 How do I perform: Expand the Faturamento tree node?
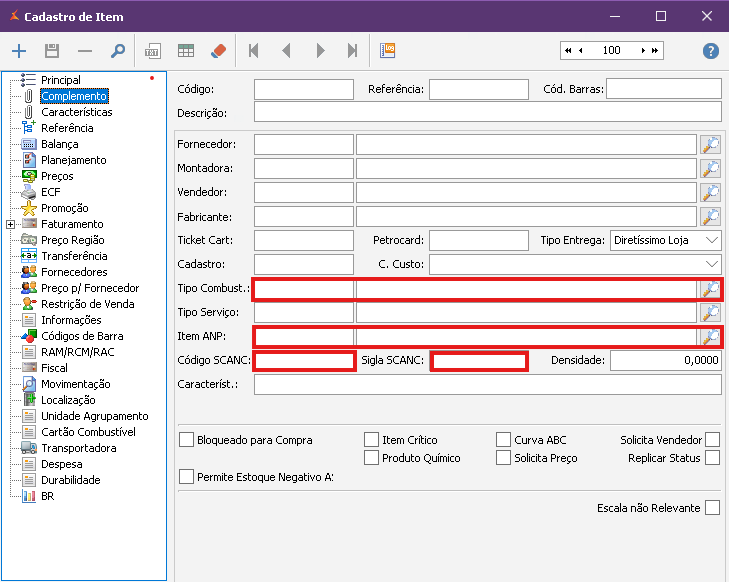(11, 224)
